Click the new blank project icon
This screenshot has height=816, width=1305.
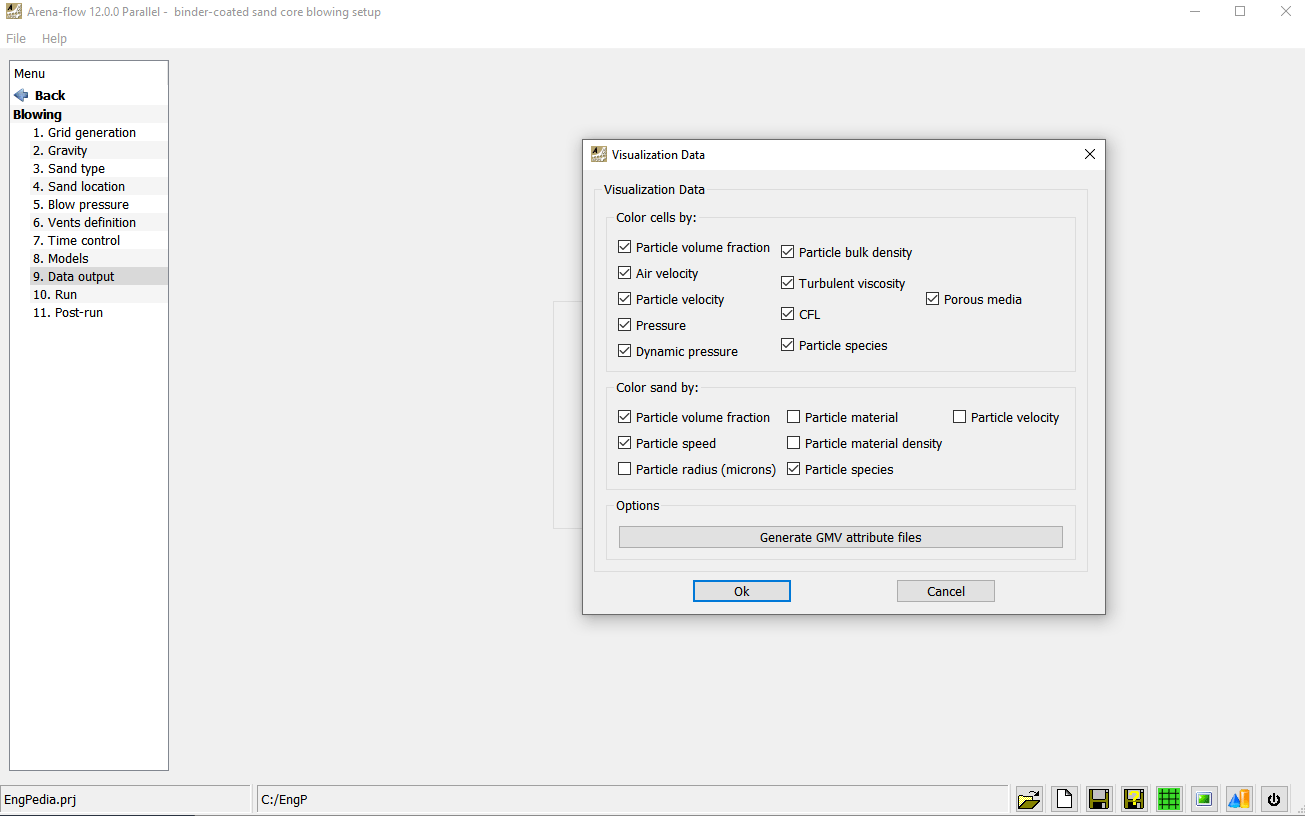pyautogui.click(x=1064, y=799)
